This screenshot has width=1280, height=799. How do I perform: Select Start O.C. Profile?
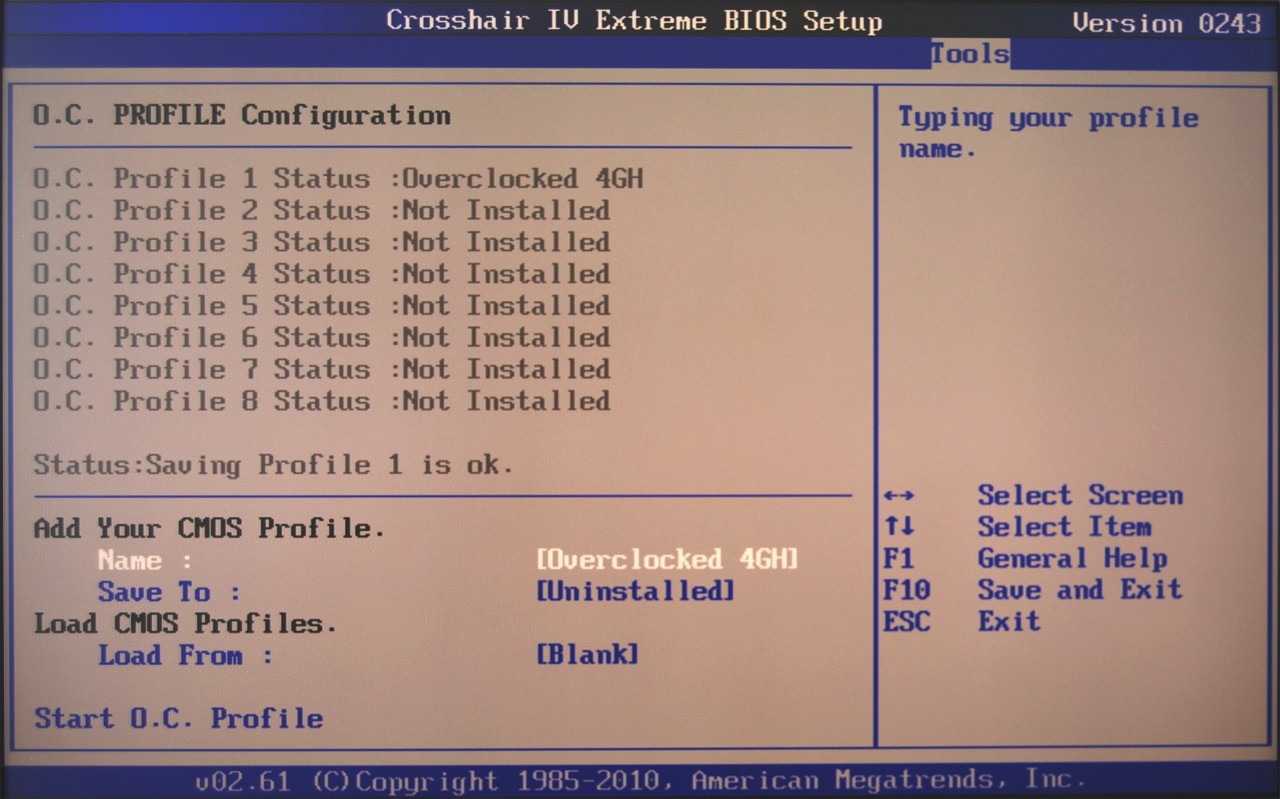pyautogui.click(x=178, y=718)
